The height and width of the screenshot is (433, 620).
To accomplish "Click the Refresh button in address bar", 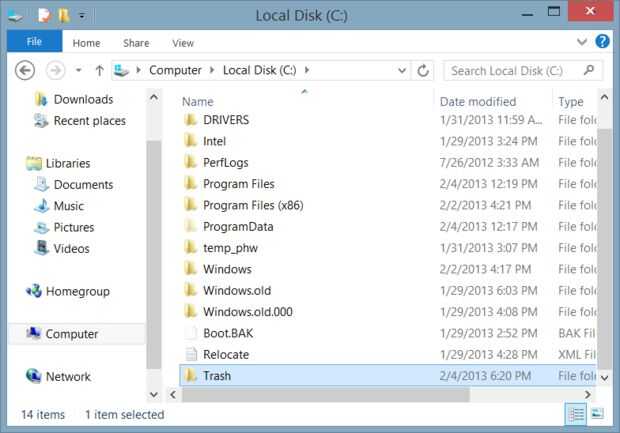I will (x=423, y=71).
